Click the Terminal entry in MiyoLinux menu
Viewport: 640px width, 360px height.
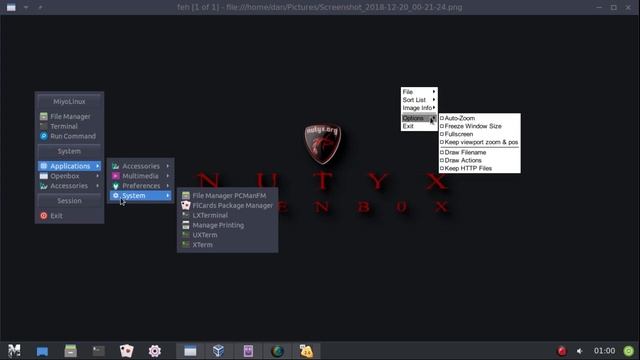[x=69, y=126]
